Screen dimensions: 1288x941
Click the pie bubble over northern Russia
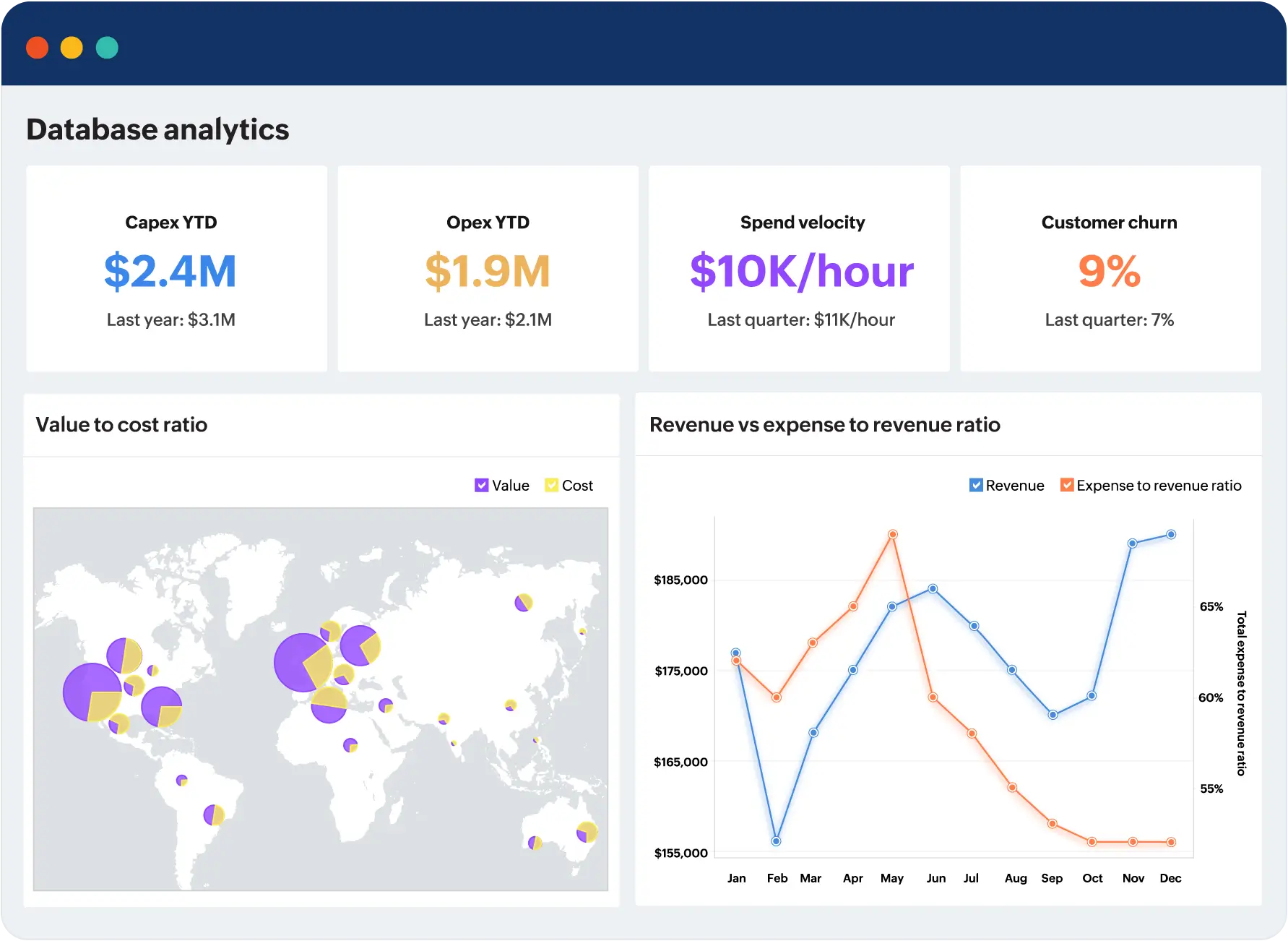point(523,602)
